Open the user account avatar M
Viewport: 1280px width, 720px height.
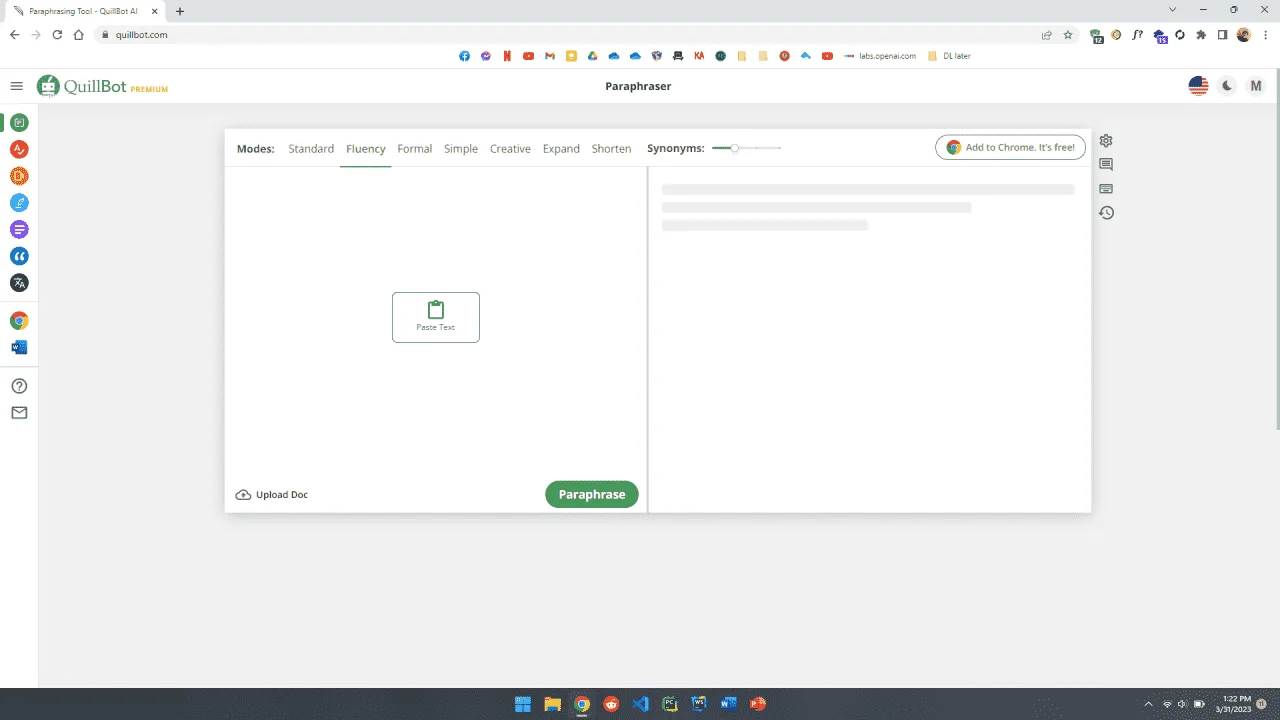point(1256,86)
